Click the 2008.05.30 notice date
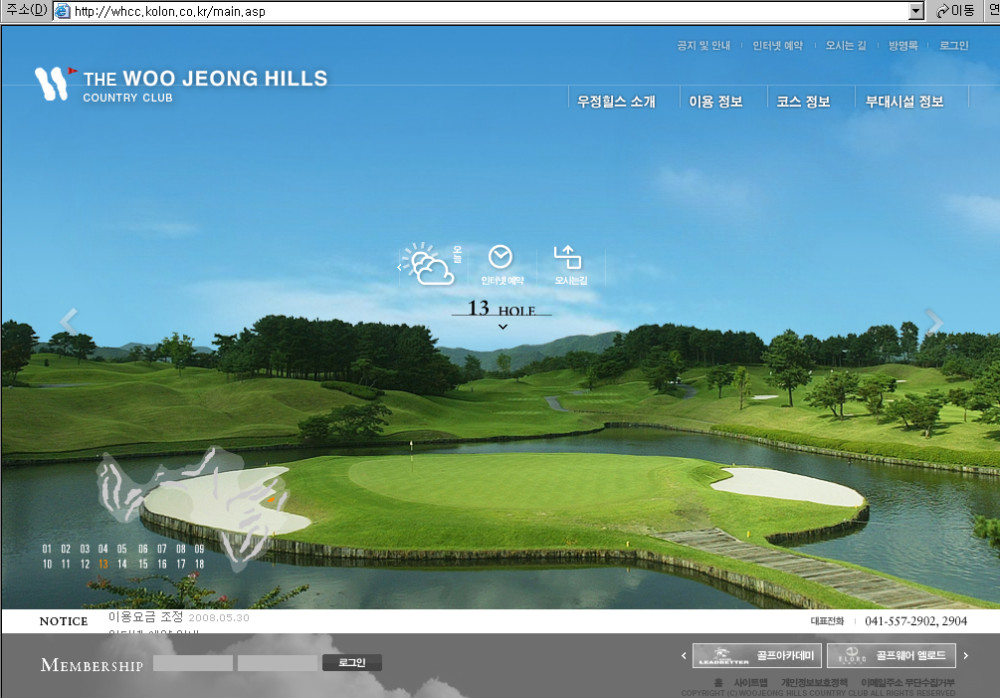 click(x=219, y=618)
